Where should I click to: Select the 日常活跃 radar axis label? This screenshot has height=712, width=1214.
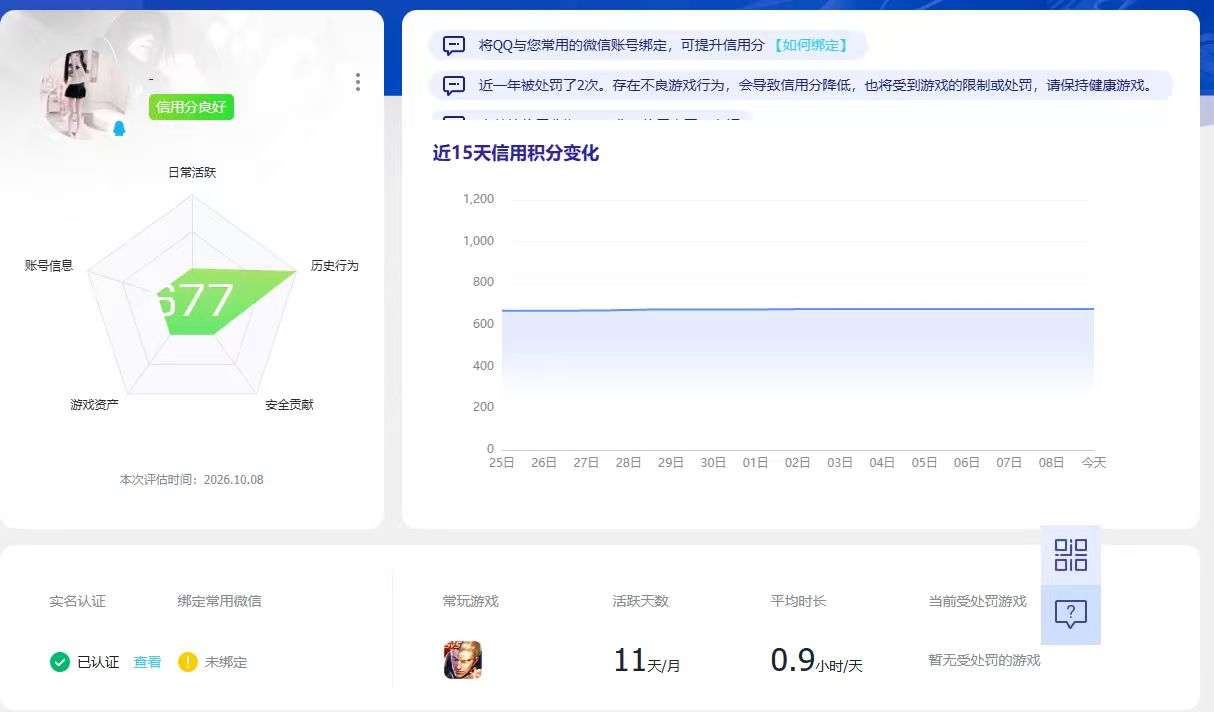click(x=192, y=172)
